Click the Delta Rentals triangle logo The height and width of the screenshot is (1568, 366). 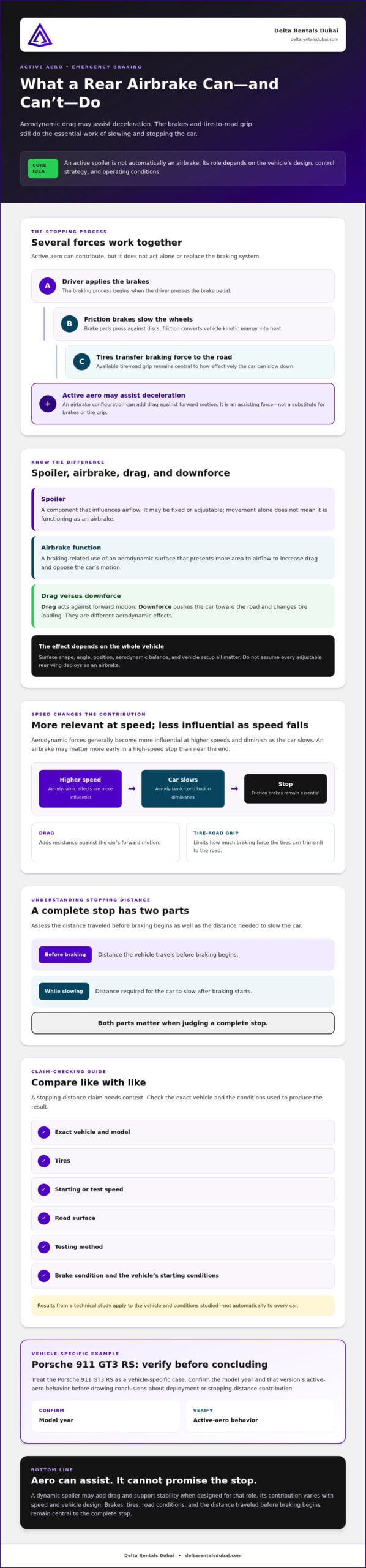click(x=40, y=35)
